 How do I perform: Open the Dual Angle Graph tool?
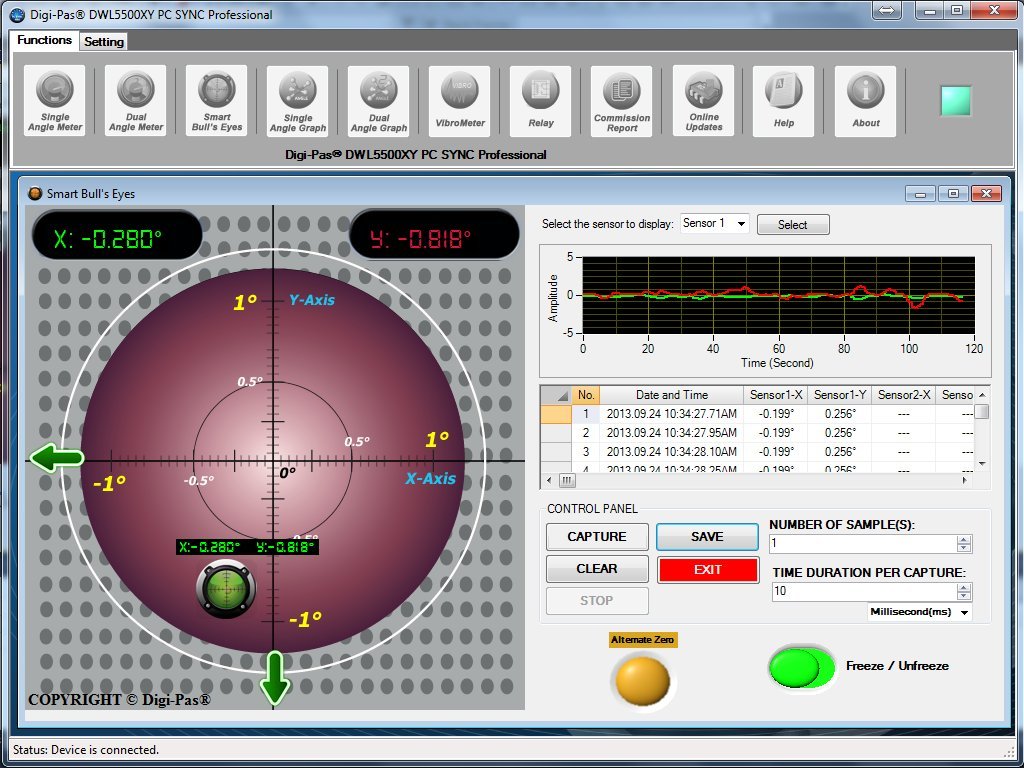[379, 101]
